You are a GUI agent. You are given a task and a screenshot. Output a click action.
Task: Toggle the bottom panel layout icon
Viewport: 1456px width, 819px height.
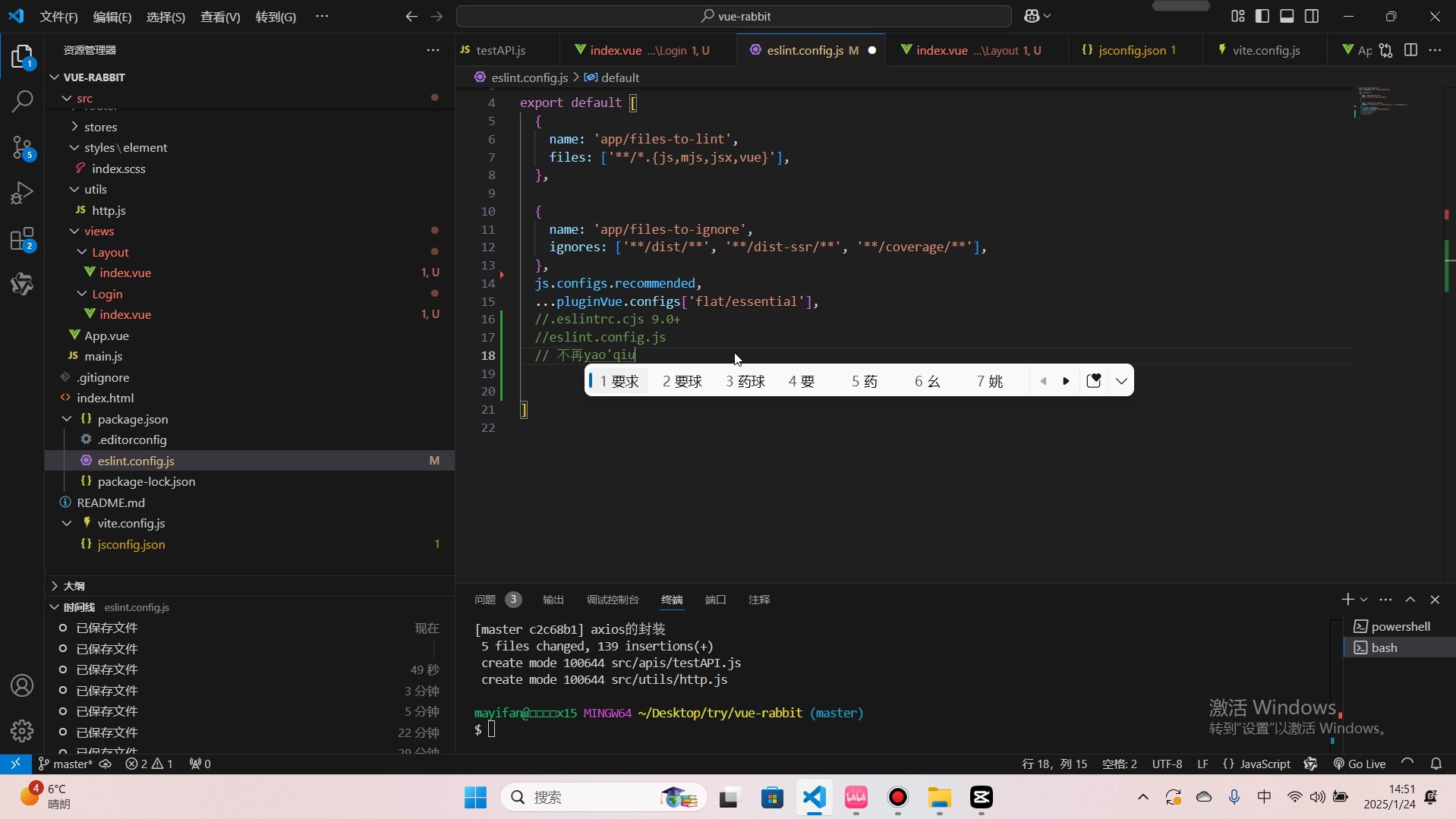1287,16
